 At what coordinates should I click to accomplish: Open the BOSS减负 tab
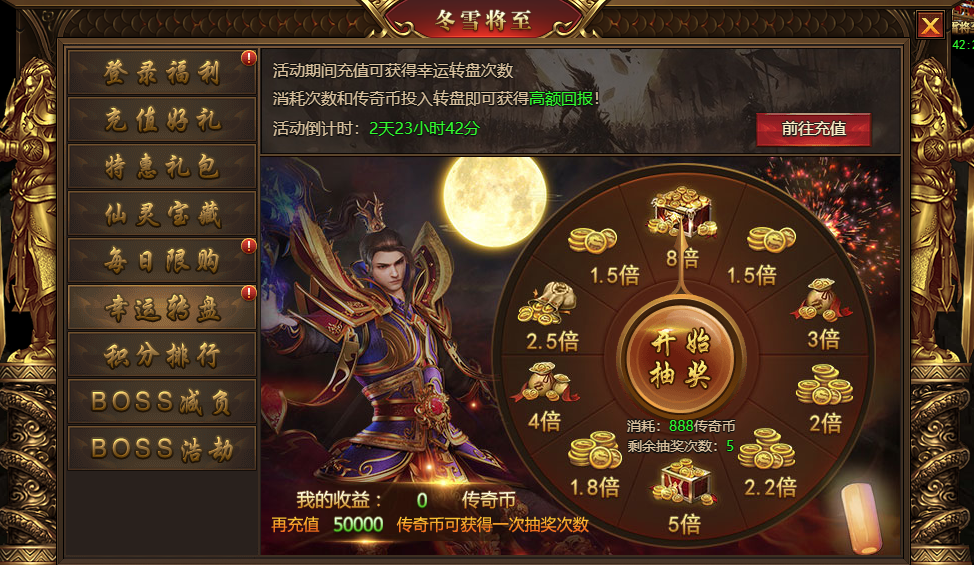click(162, 402)
